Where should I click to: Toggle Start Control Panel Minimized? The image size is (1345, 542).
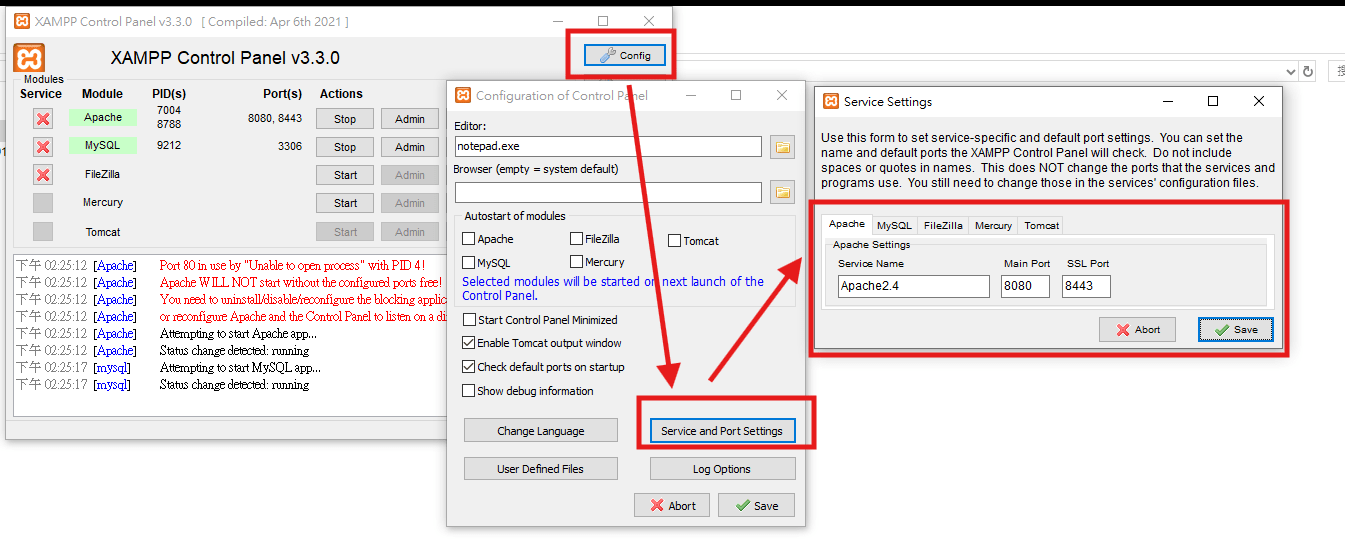(469, 320)
